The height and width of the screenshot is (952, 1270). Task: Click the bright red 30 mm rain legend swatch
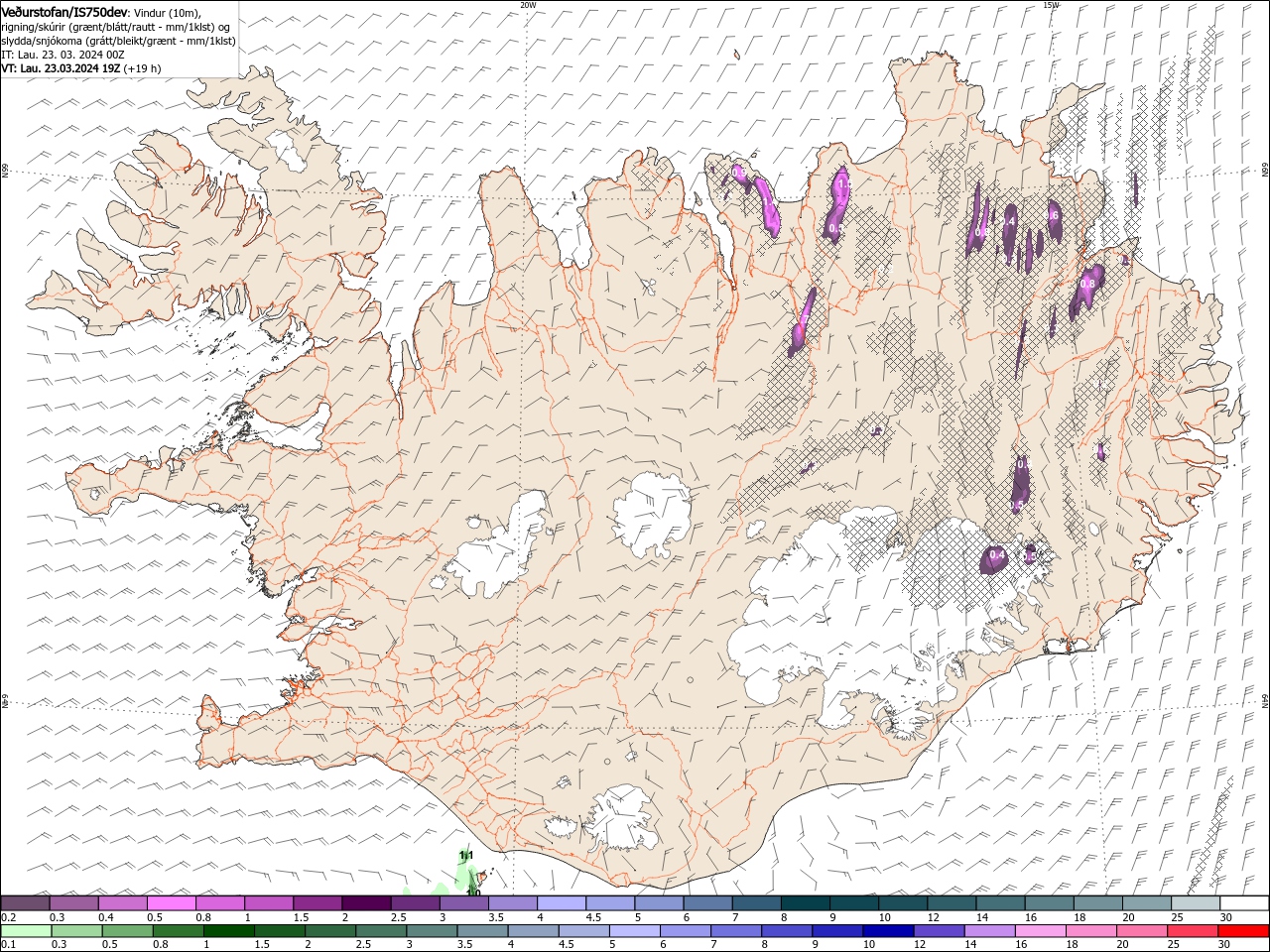tap(1244, 931)
